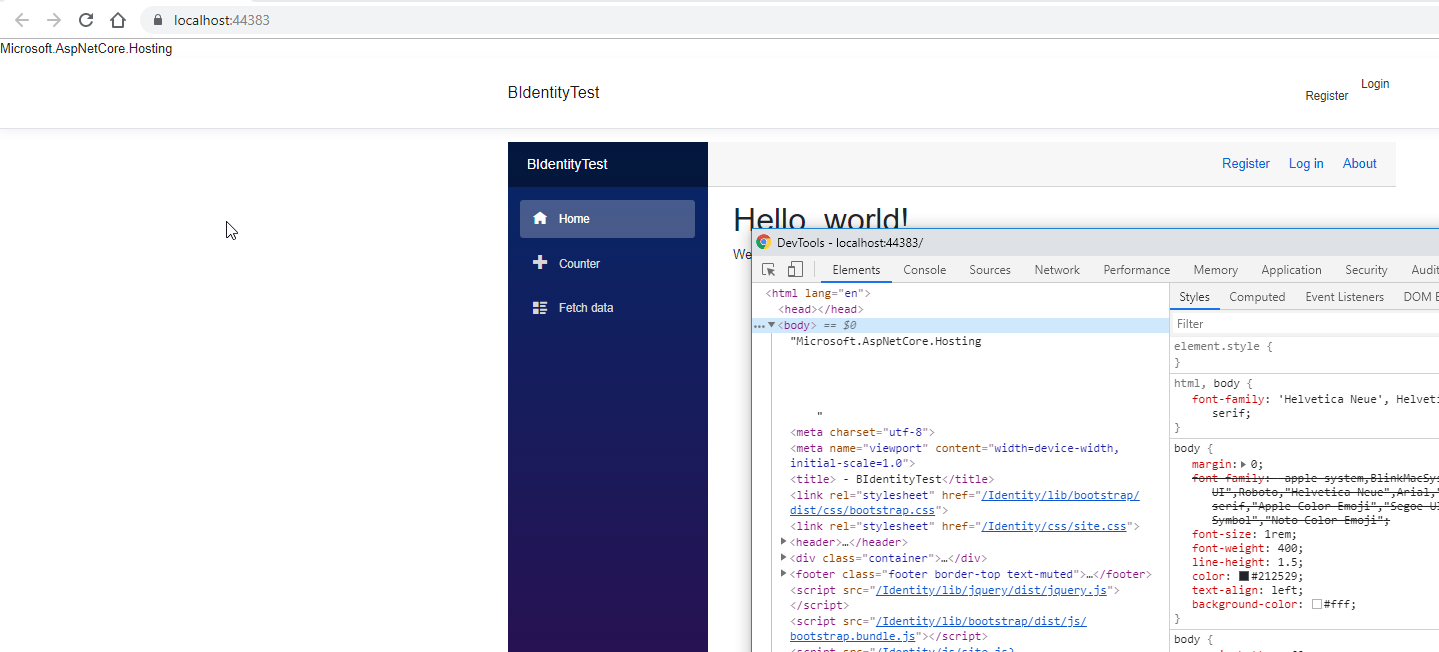Viewport: 1439px width, 652px height.
Task: Click the three-dots icon beside the body element
Action: pos(758,326)
